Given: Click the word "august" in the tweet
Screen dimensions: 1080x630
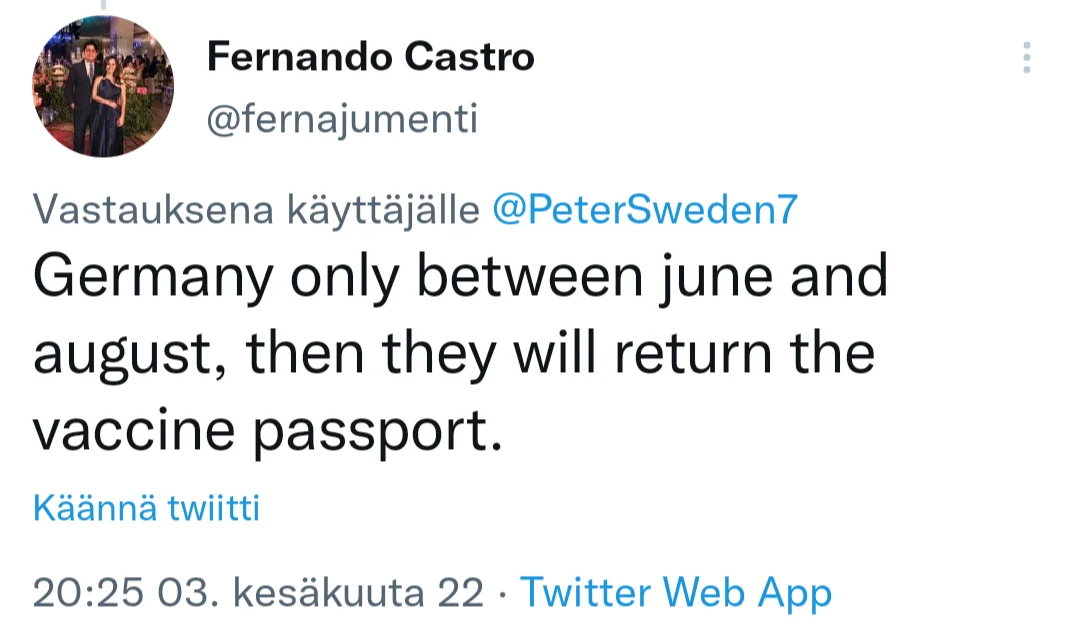Looking at the screenshot, I should (130, 355).
